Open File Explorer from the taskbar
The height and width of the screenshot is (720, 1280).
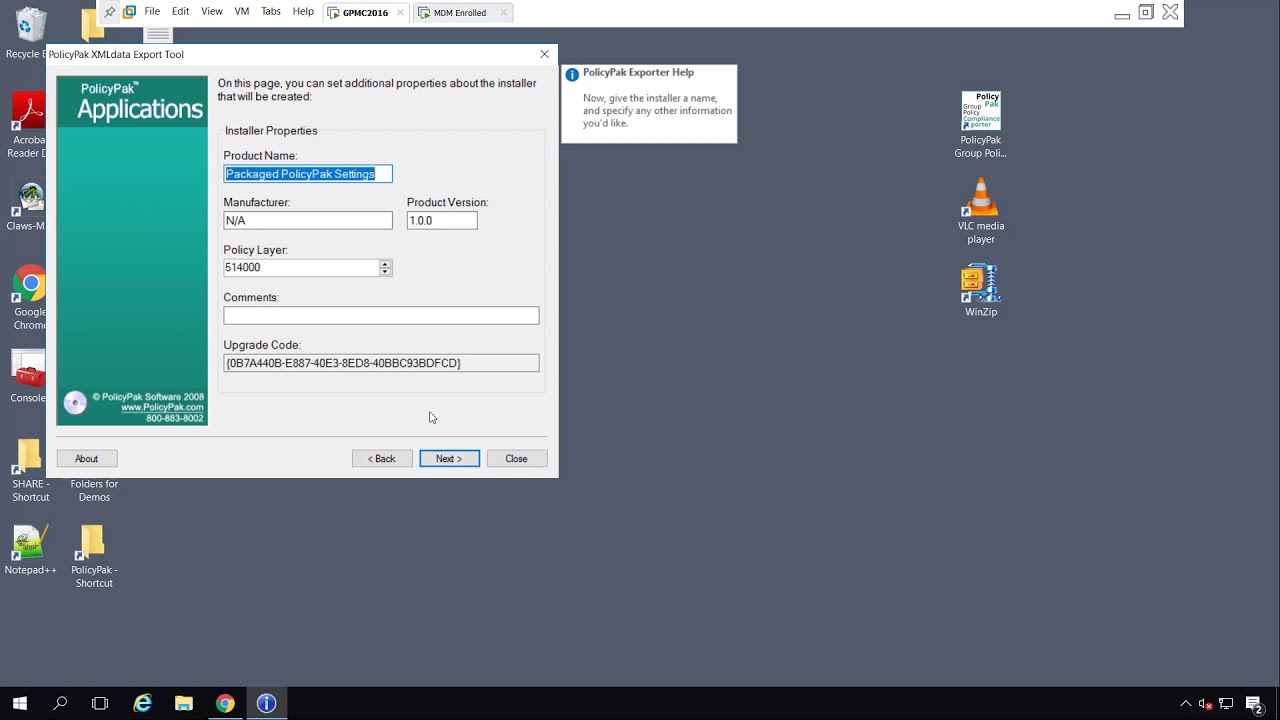click(184, 704)
